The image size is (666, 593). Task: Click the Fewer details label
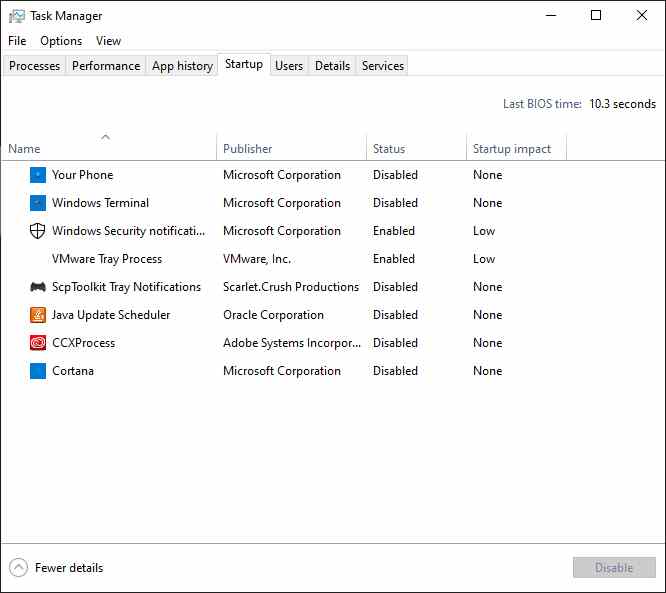tap(69, 568)
